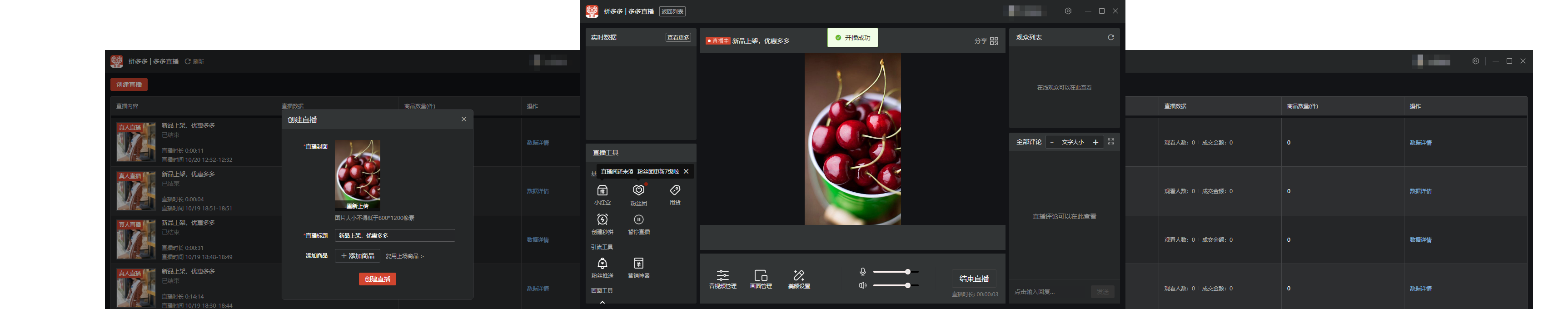
Task: Open the 小红盒 tool in live tools
Action: point(602,194)
